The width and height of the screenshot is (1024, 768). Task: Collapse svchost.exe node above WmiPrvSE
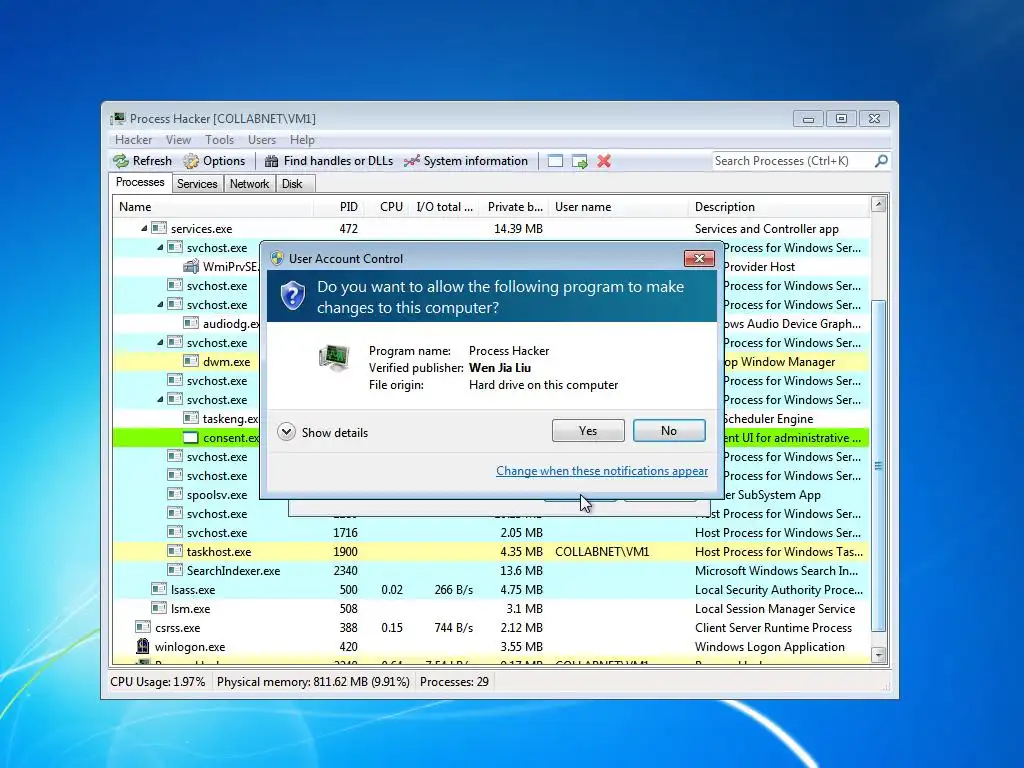(160, 248)
